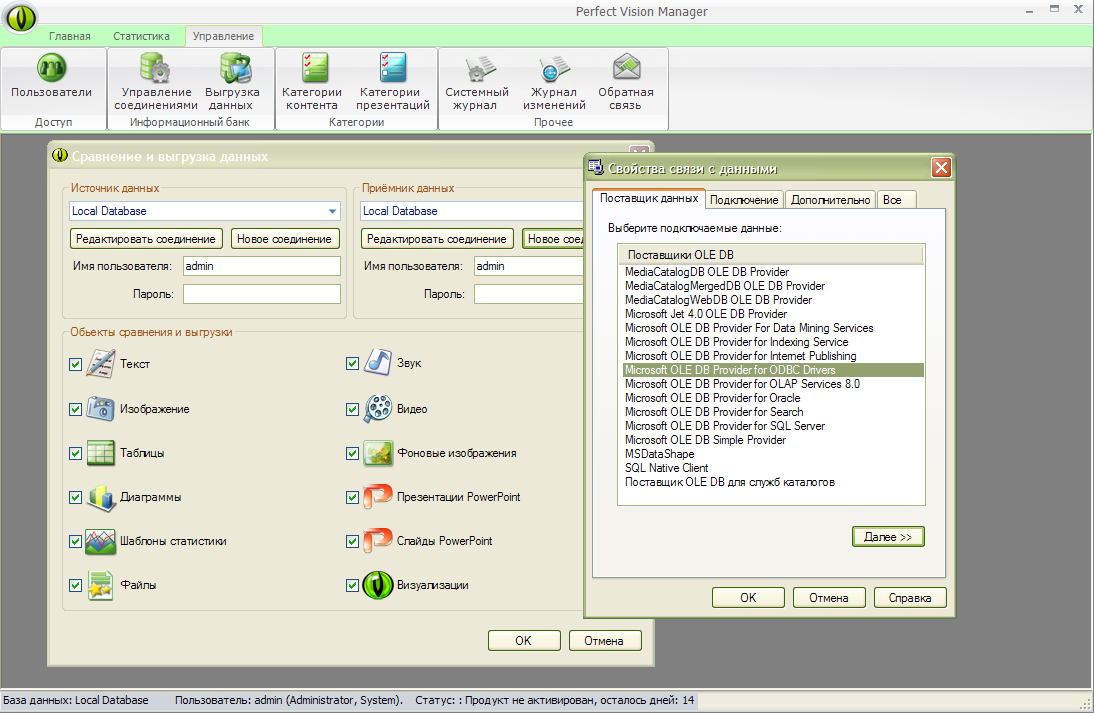This screenshot has height=713, width=1094.
Task: Click the Фоновые изображения icon
Action: [x=377, y=453]
